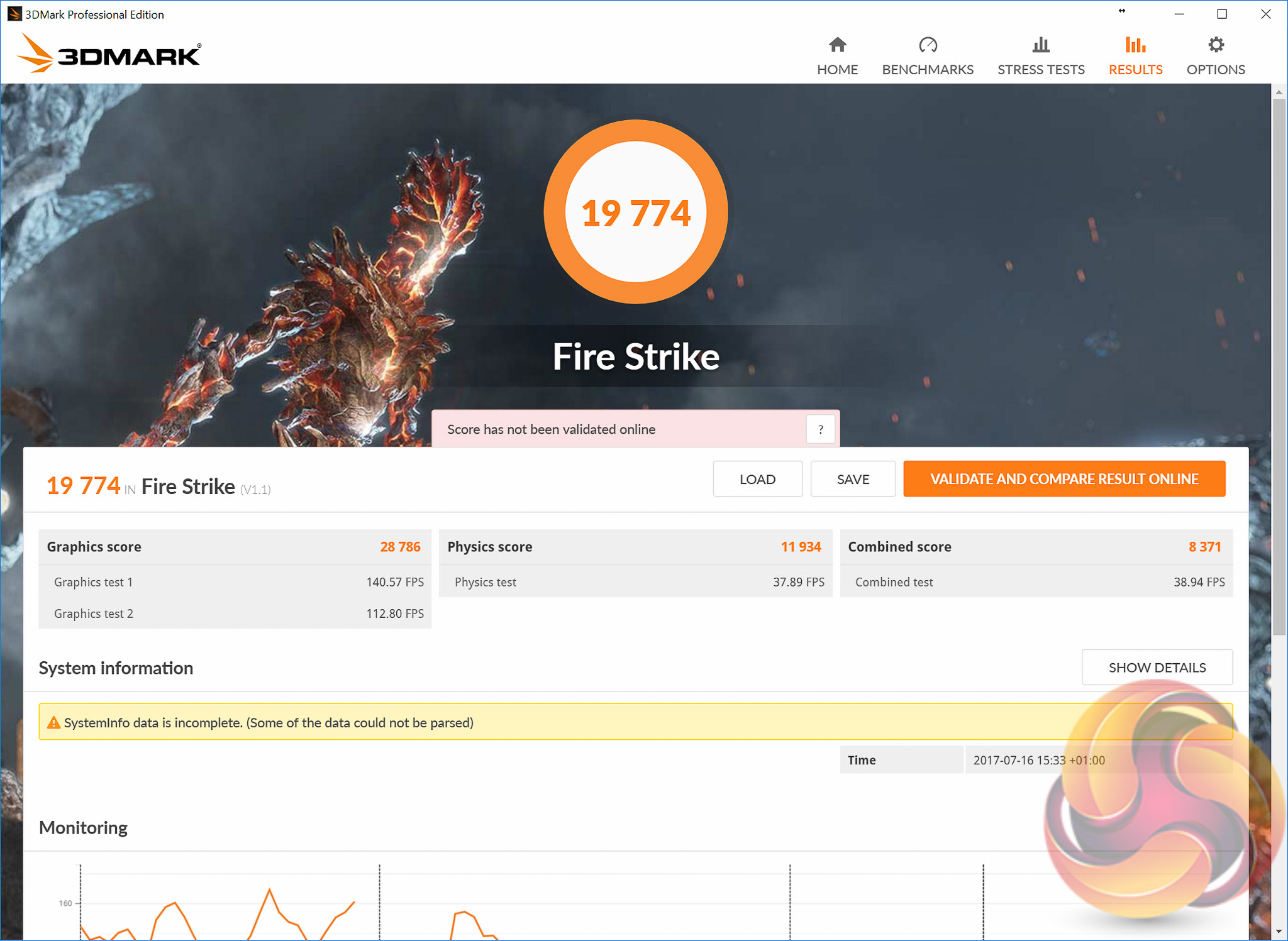Click the Home house icon
This screenshot has width=1288, height=941.
coord(837,45)
